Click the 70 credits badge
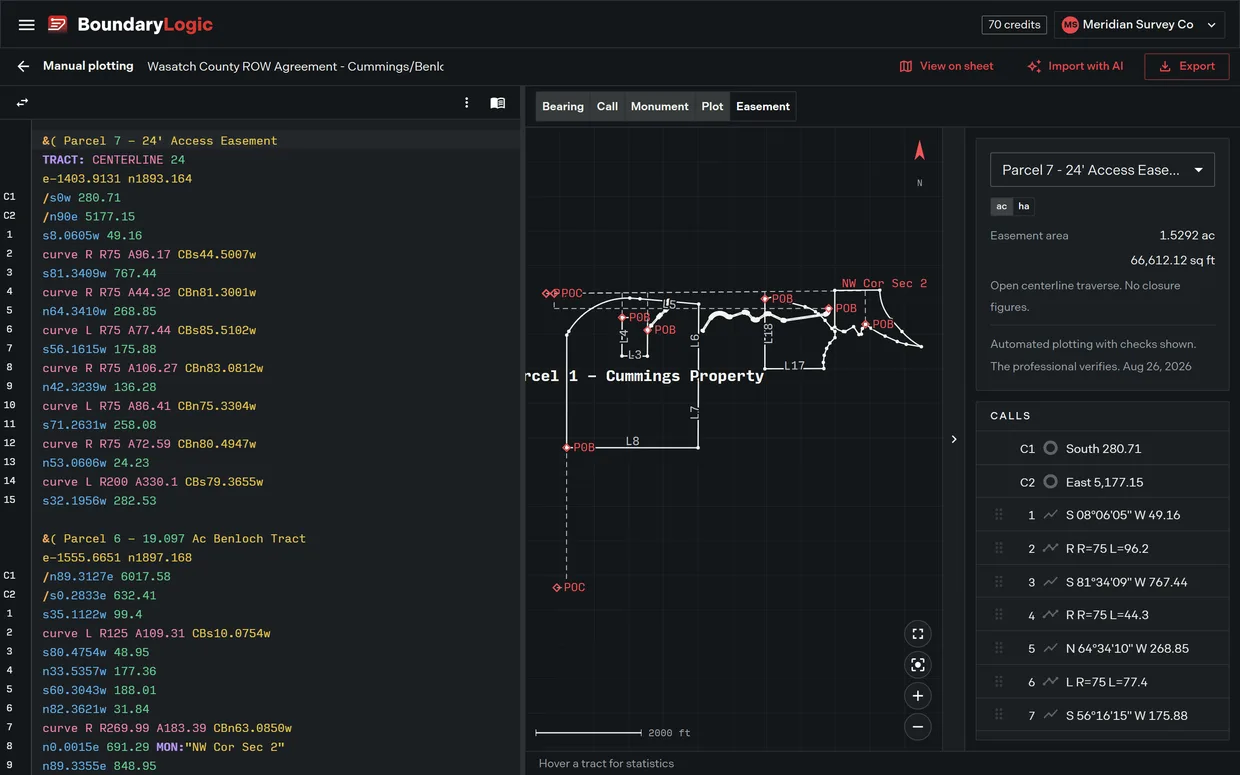 click(1015, 25)
